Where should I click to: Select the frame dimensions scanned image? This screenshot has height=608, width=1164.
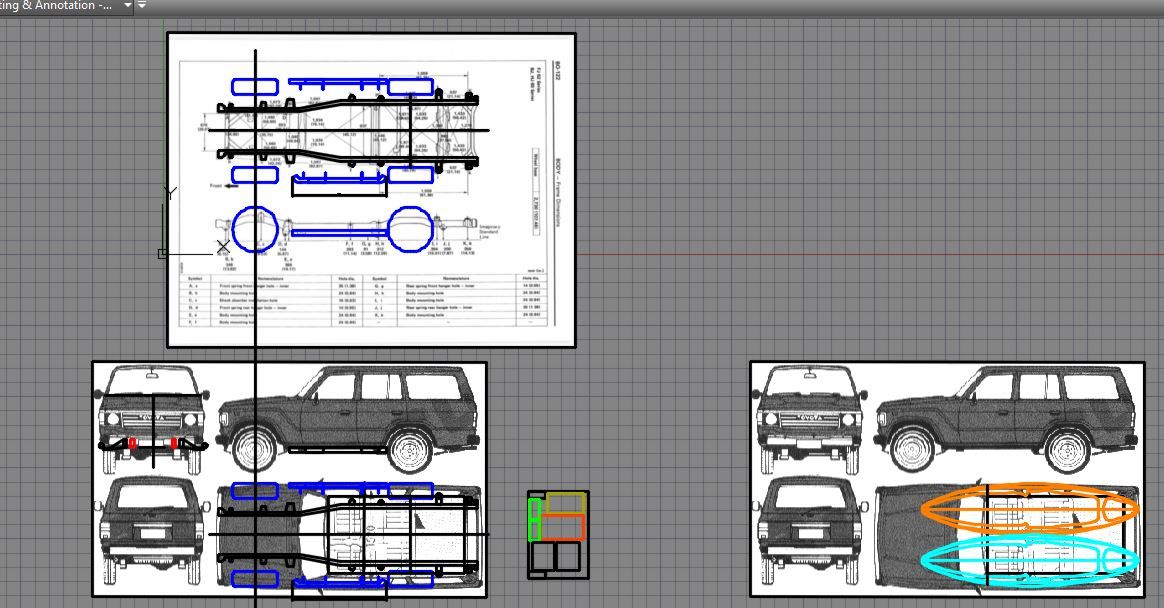pyautogui.click(x=371, y=190)
